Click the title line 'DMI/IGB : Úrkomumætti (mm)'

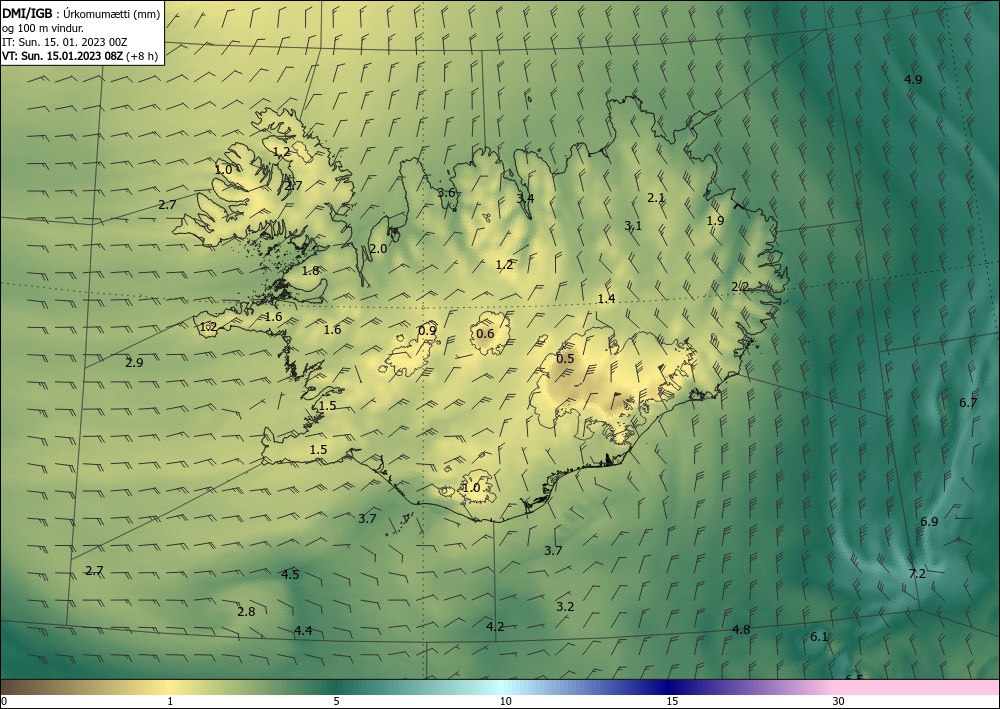(81, 13)
